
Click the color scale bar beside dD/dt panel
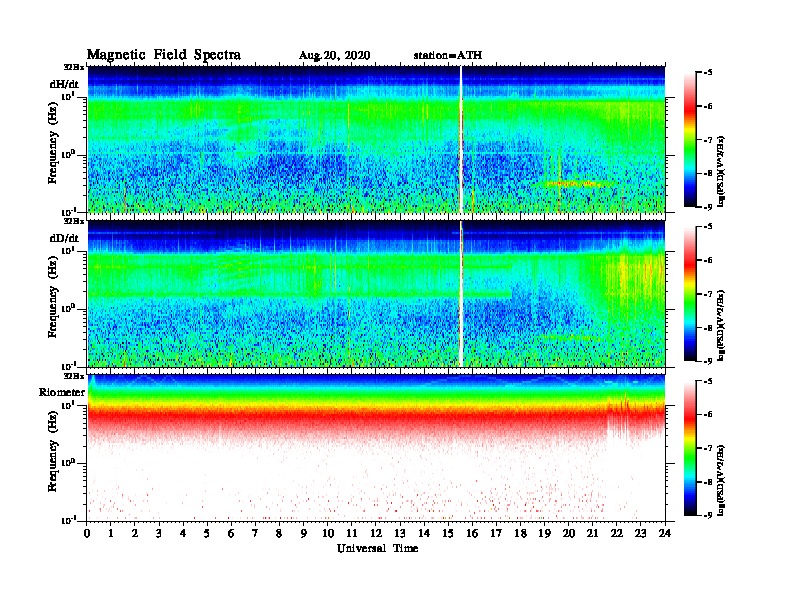point(690,294)
